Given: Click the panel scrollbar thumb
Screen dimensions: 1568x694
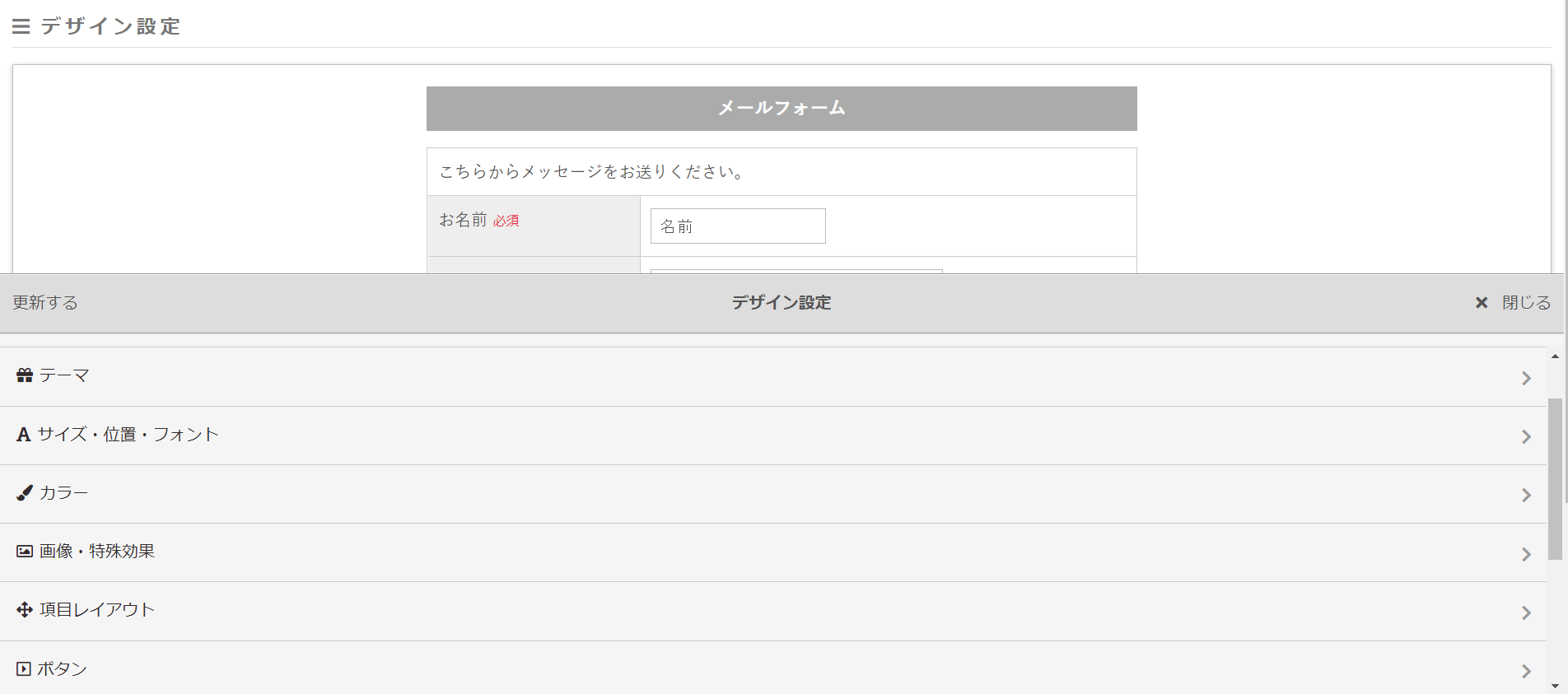Looking at the screenshot, I should click(x=1555, y=477).
